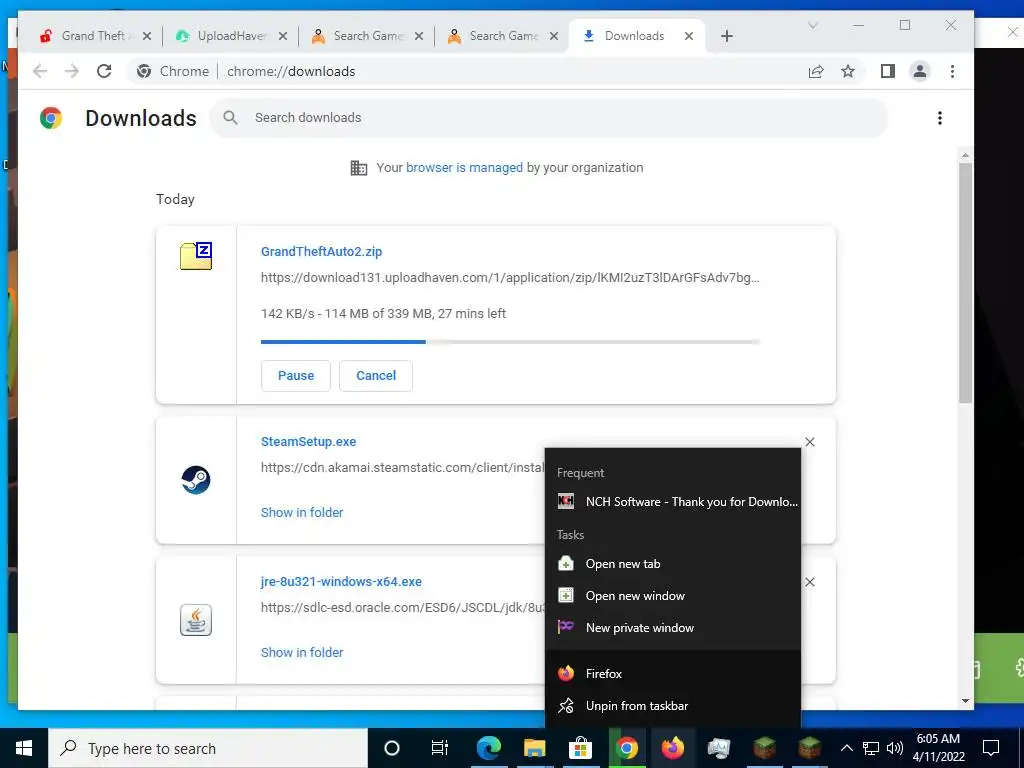Close the UploadHaven tab
Viewport: 1024px width, 768px height.
(283, 37)
